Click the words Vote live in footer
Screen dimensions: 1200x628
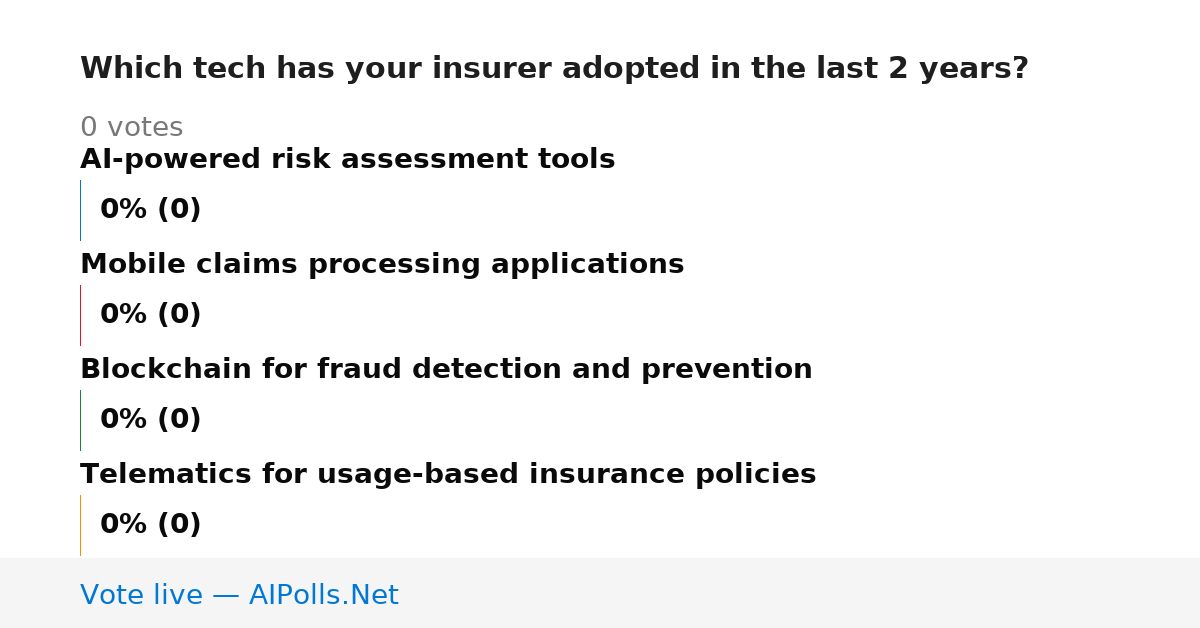coord(141,595)
